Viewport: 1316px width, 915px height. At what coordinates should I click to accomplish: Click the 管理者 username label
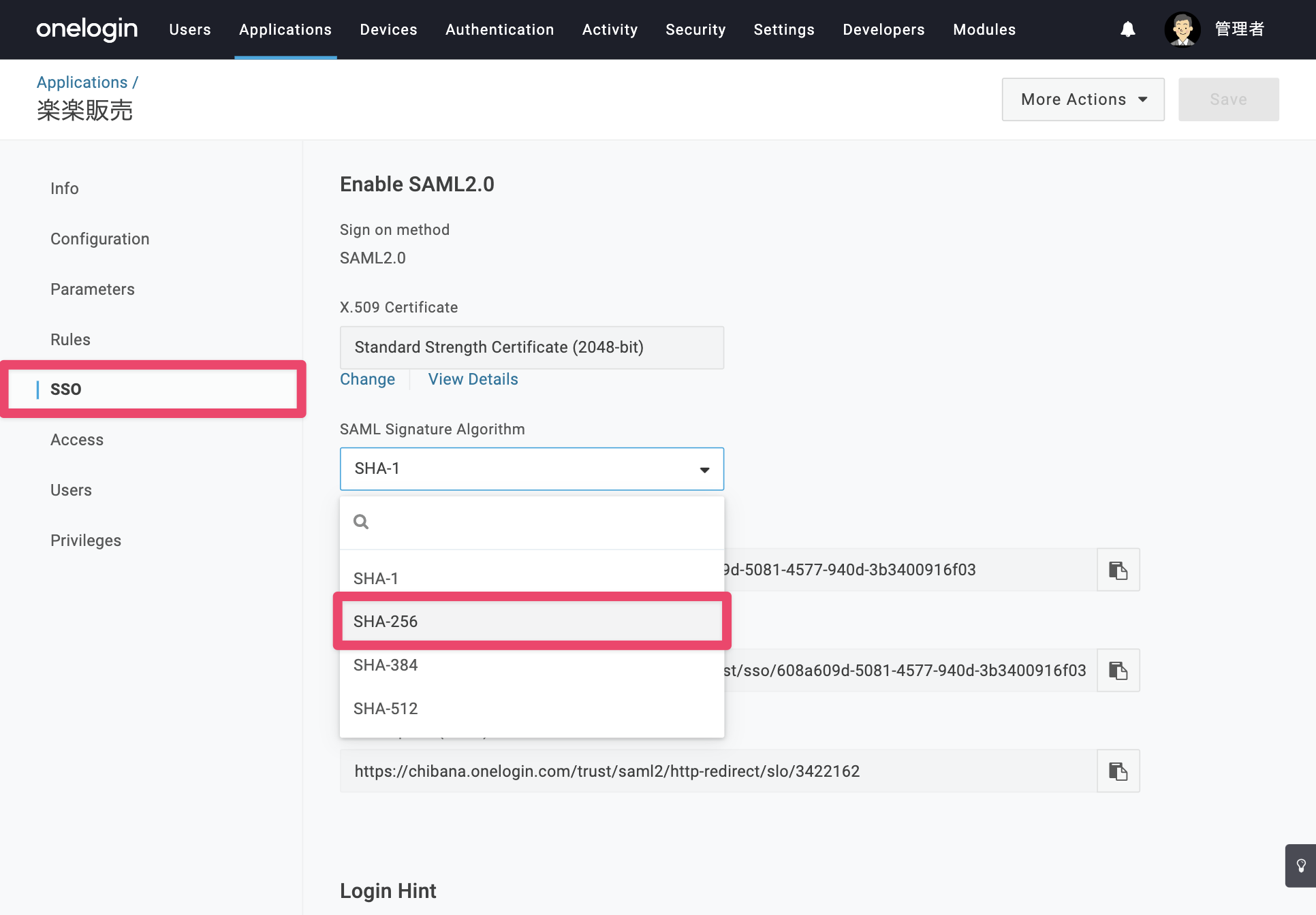[x=1240, y=29]
